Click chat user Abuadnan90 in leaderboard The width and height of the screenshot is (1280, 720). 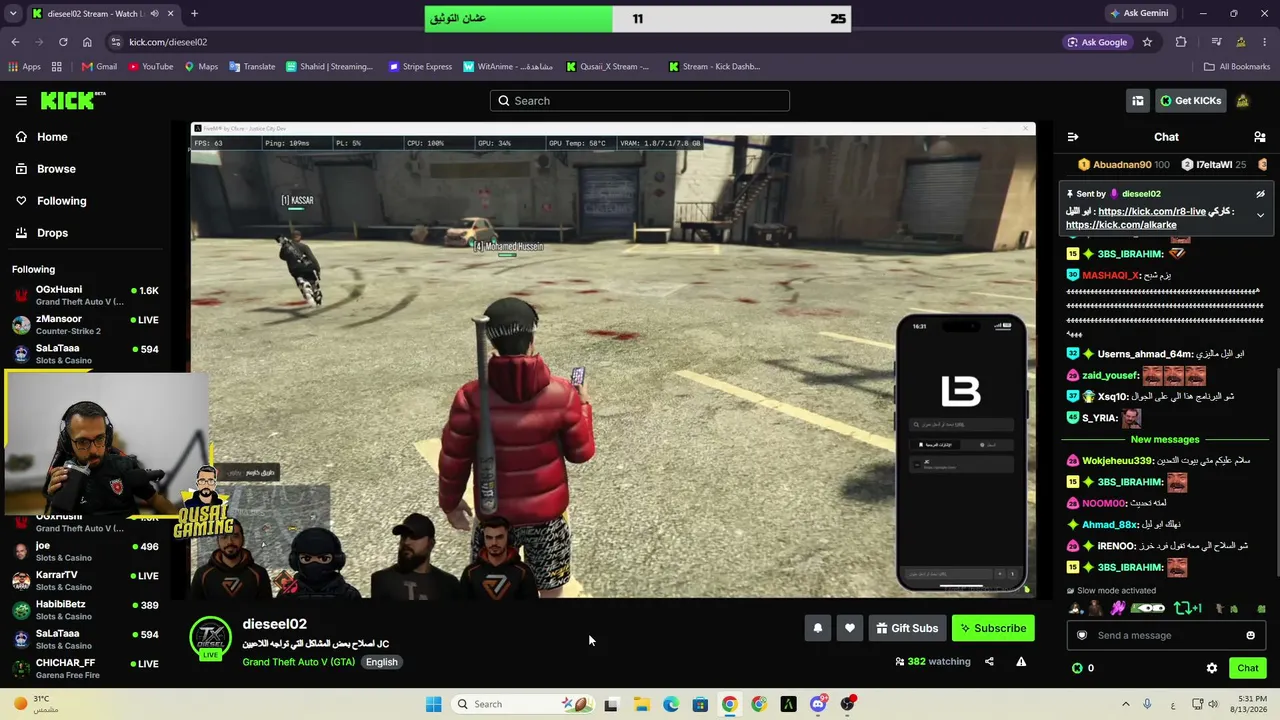[1124, 165]
